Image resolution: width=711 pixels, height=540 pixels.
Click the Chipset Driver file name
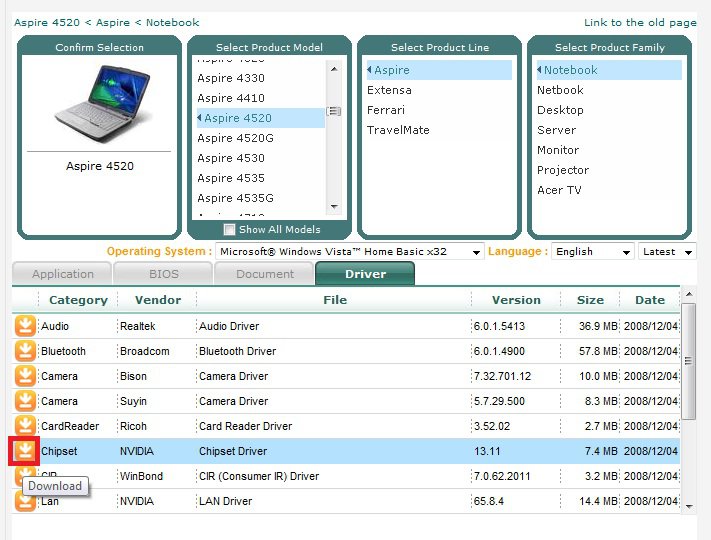coord(233,451)
